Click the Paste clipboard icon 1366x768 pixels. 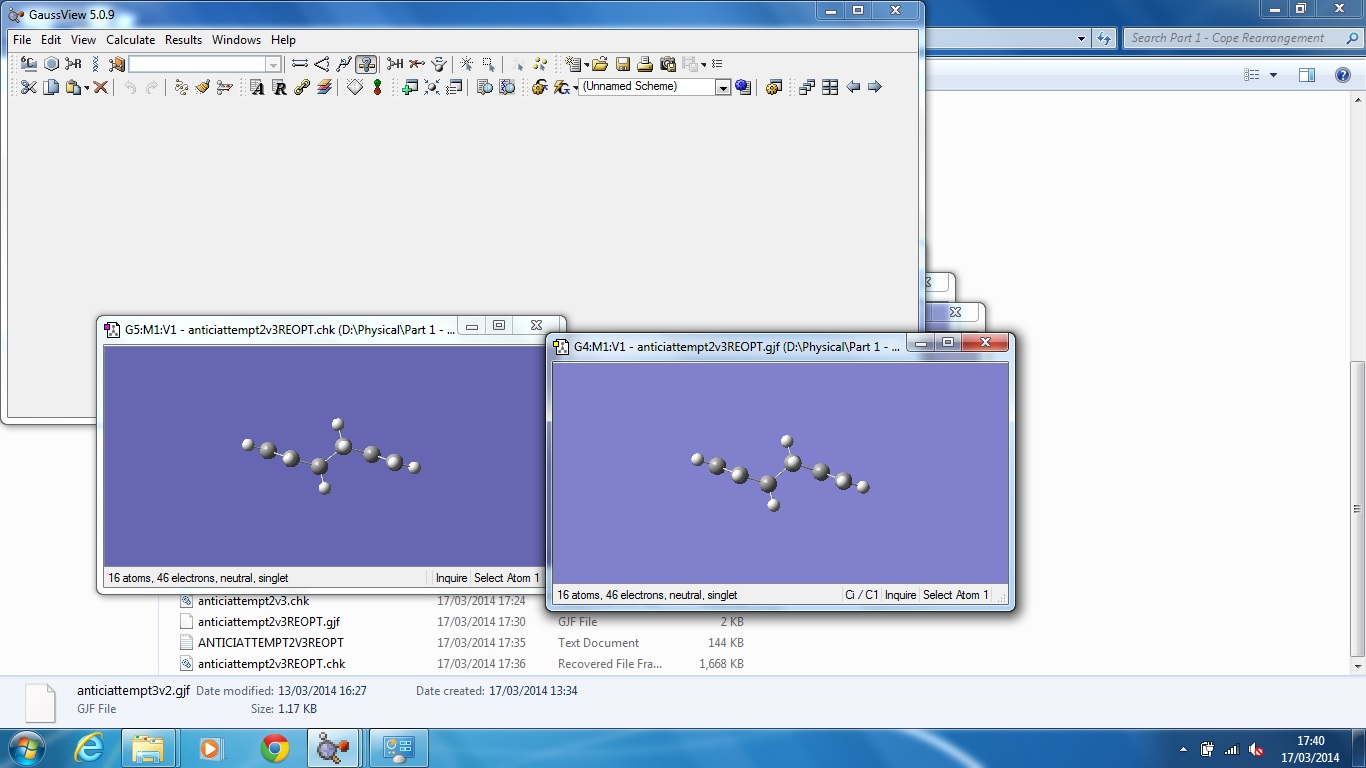72,87
